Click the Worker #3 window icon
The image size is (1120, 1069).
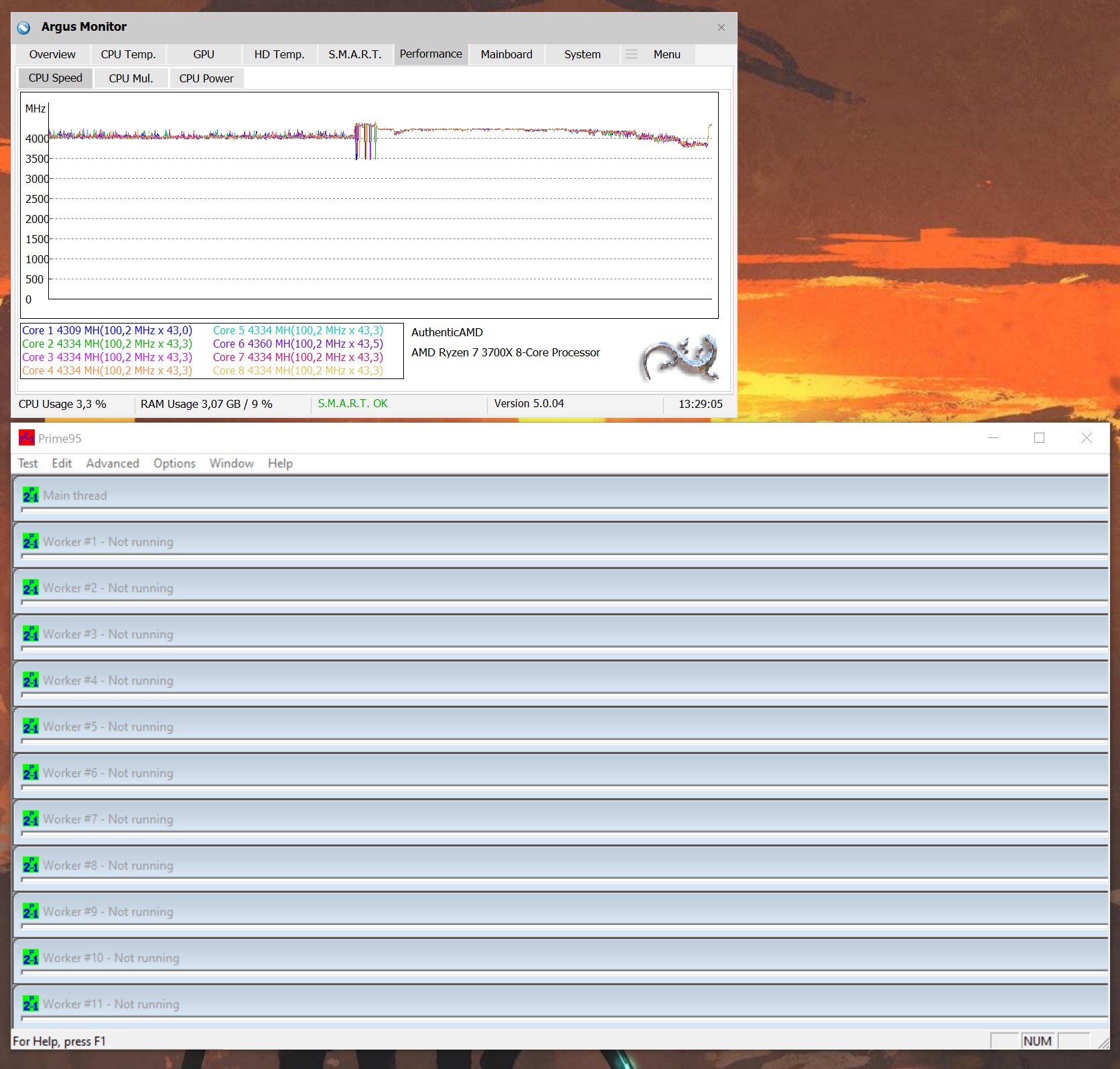31,634
